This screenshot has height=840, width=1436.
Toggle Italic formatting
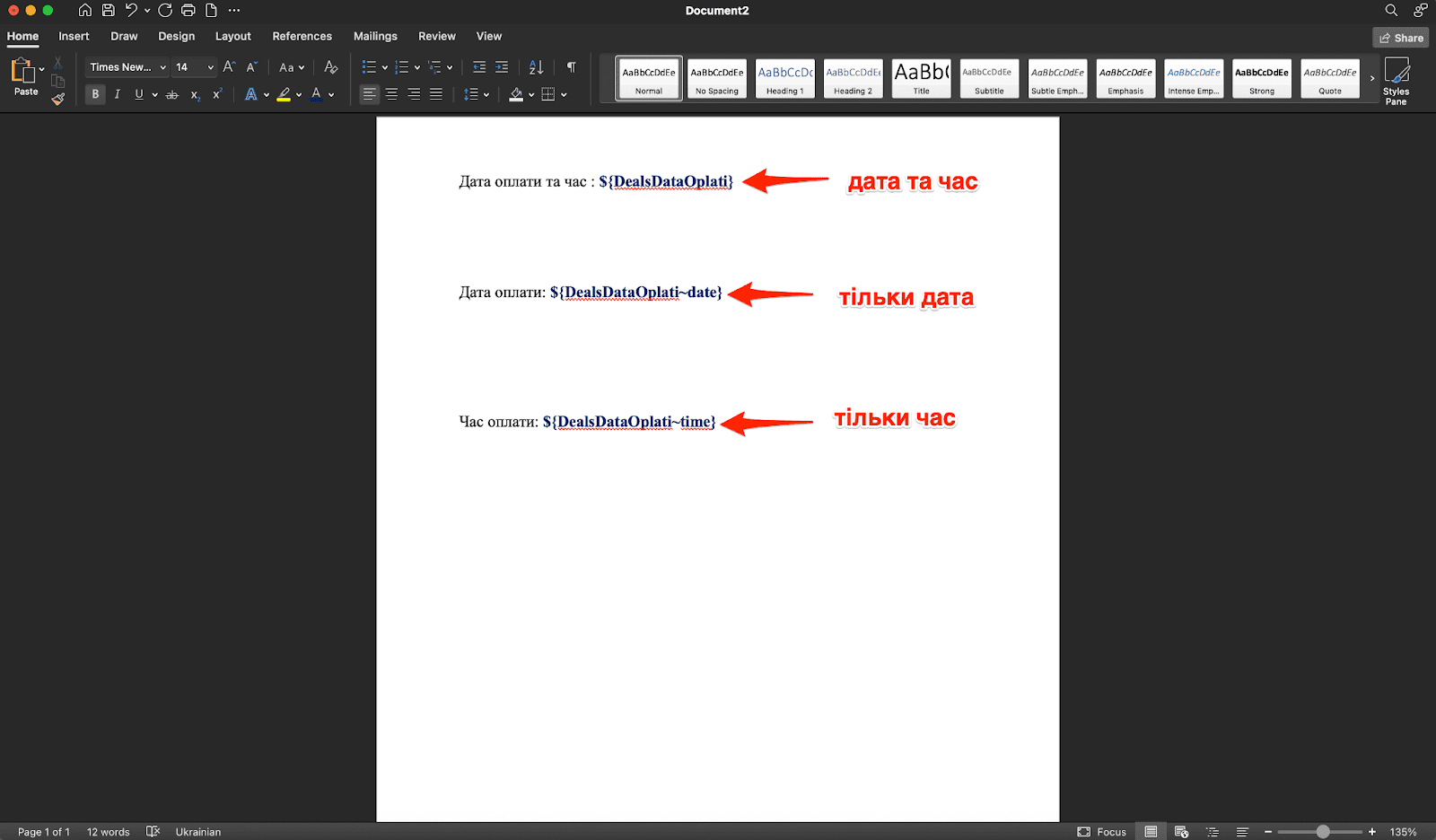coord(117,94)
